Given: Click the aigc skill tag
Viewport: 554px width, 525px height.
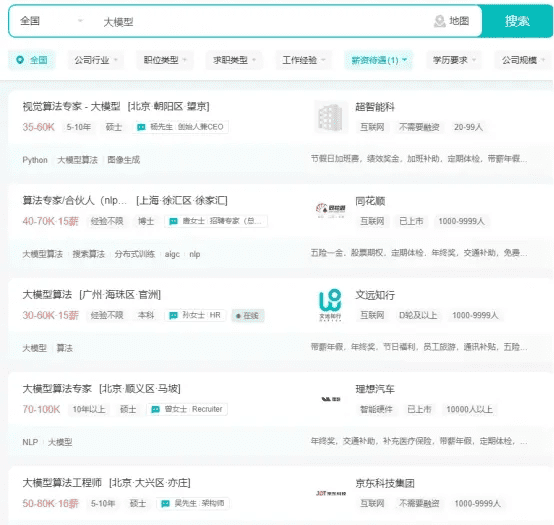Looking at the screenshot, I should [x=172, y=254].
